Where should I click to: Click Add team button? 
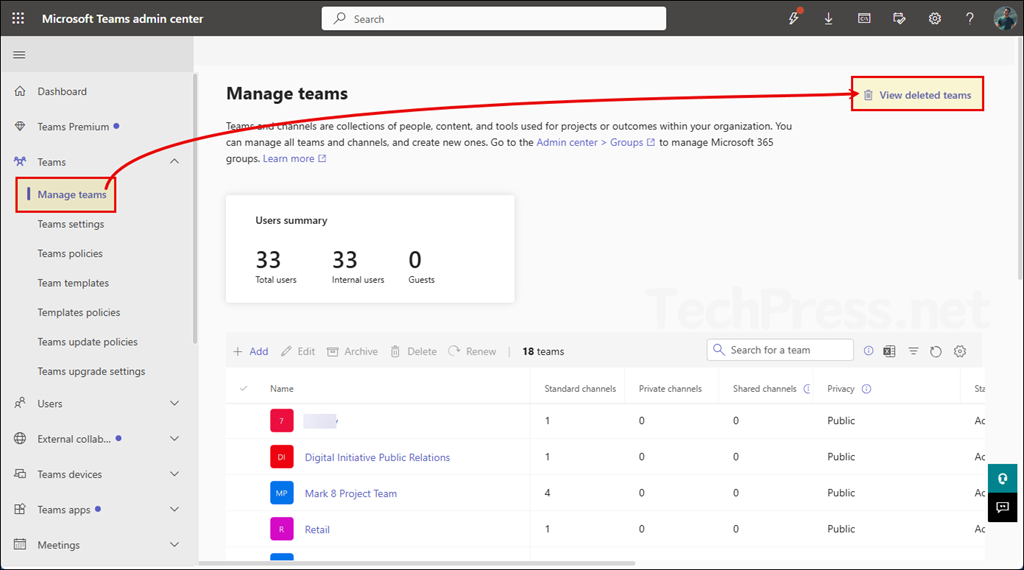click(x=251, y=351)
